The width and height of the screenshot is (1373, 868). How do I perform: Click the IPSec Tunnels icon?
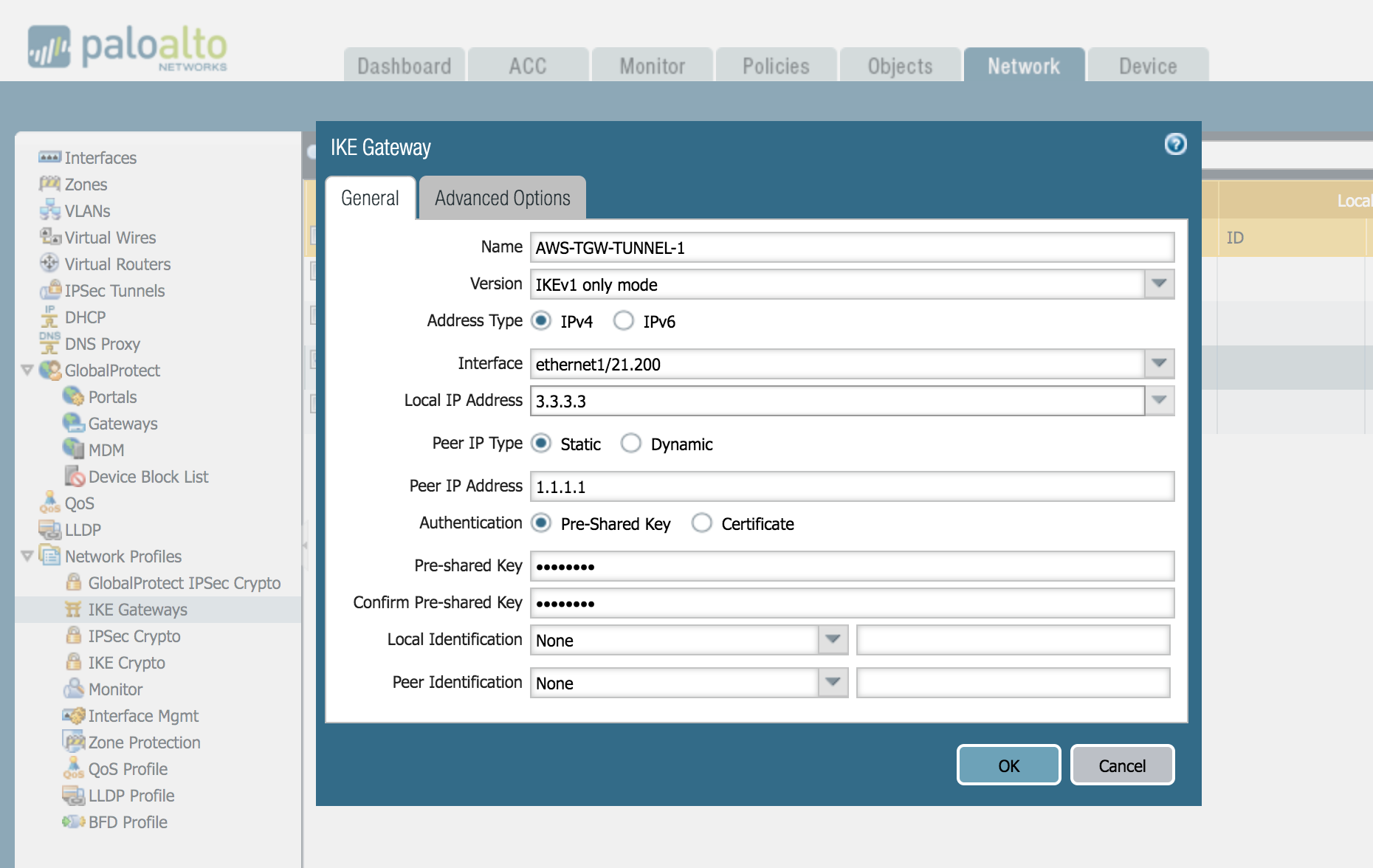pos(49,290)
